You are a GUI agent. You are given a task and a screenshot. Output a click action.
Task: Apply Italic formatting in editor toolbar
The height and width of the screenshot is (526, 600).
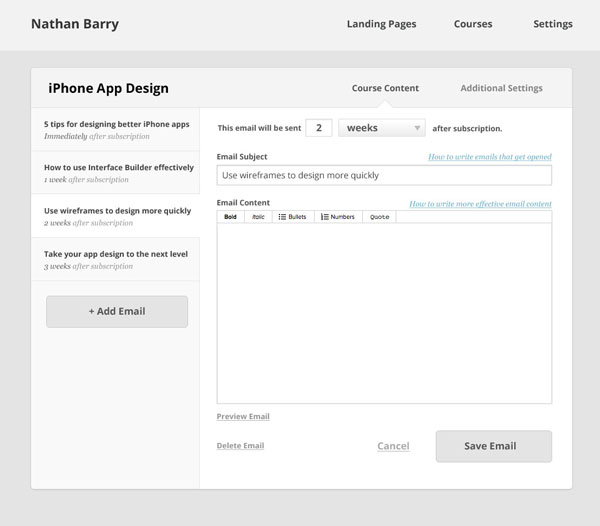tap(258, 216)
